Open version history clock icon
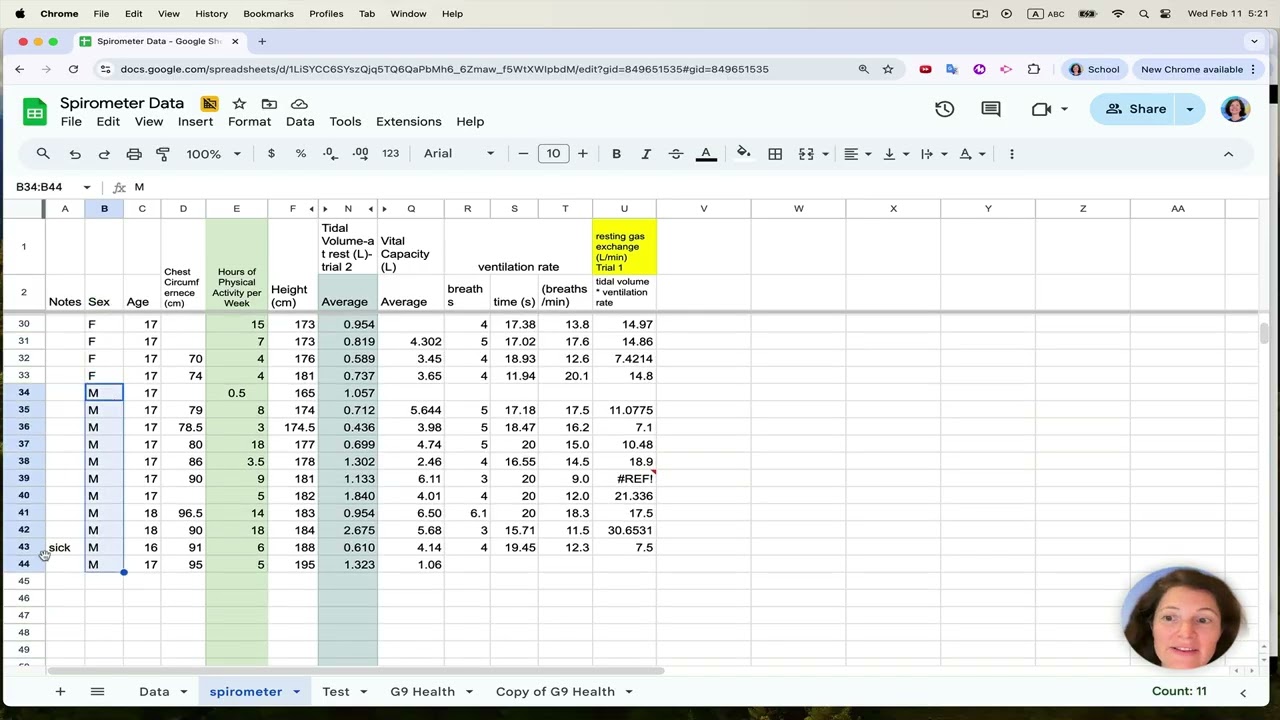Image resolution: width=1280 pixels, height=720 pixels. (945, 109)
